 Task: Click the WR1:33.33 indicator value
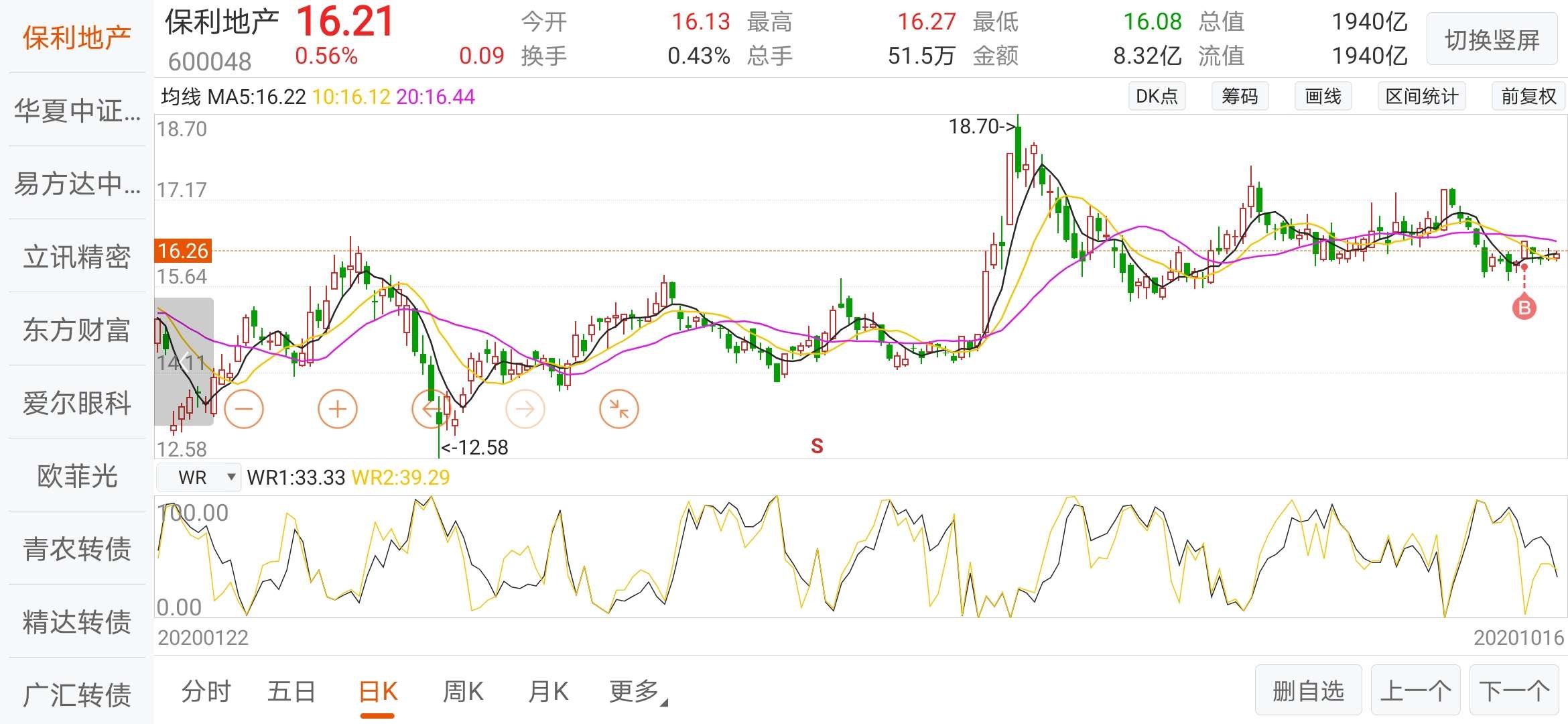click(296, 477)
